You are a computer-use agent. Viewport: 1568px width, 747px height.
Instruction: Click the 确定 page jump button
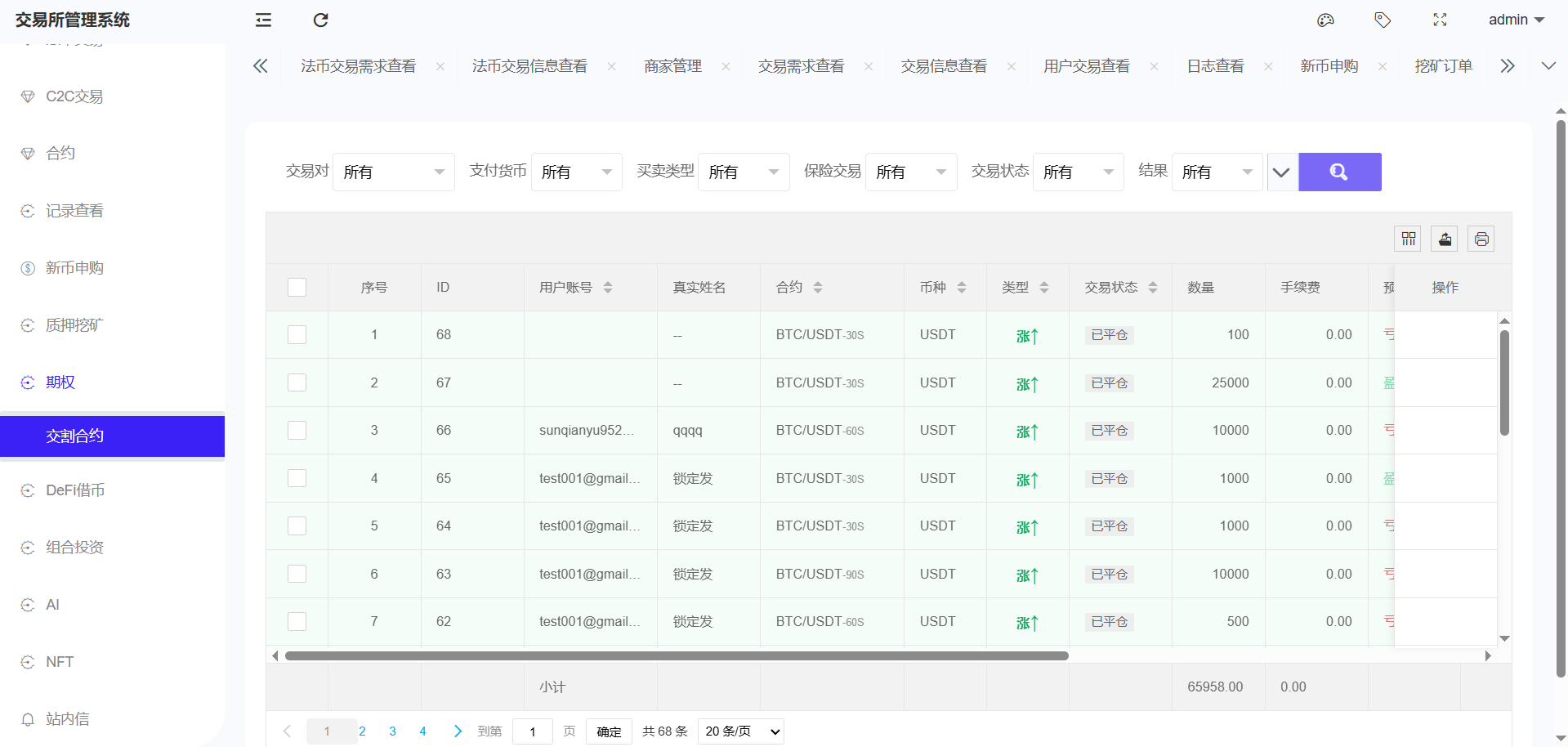click(x=609, y=731)
